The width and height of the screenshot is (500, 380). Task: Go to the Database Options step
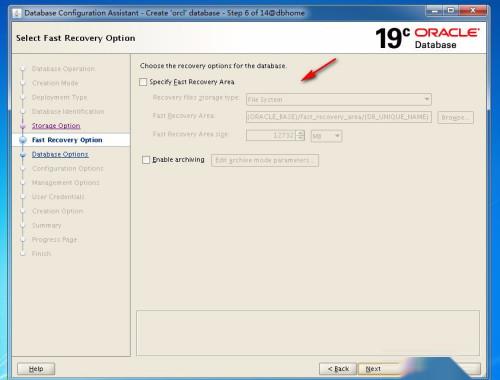pyautogui.click(x=60, y=154)
